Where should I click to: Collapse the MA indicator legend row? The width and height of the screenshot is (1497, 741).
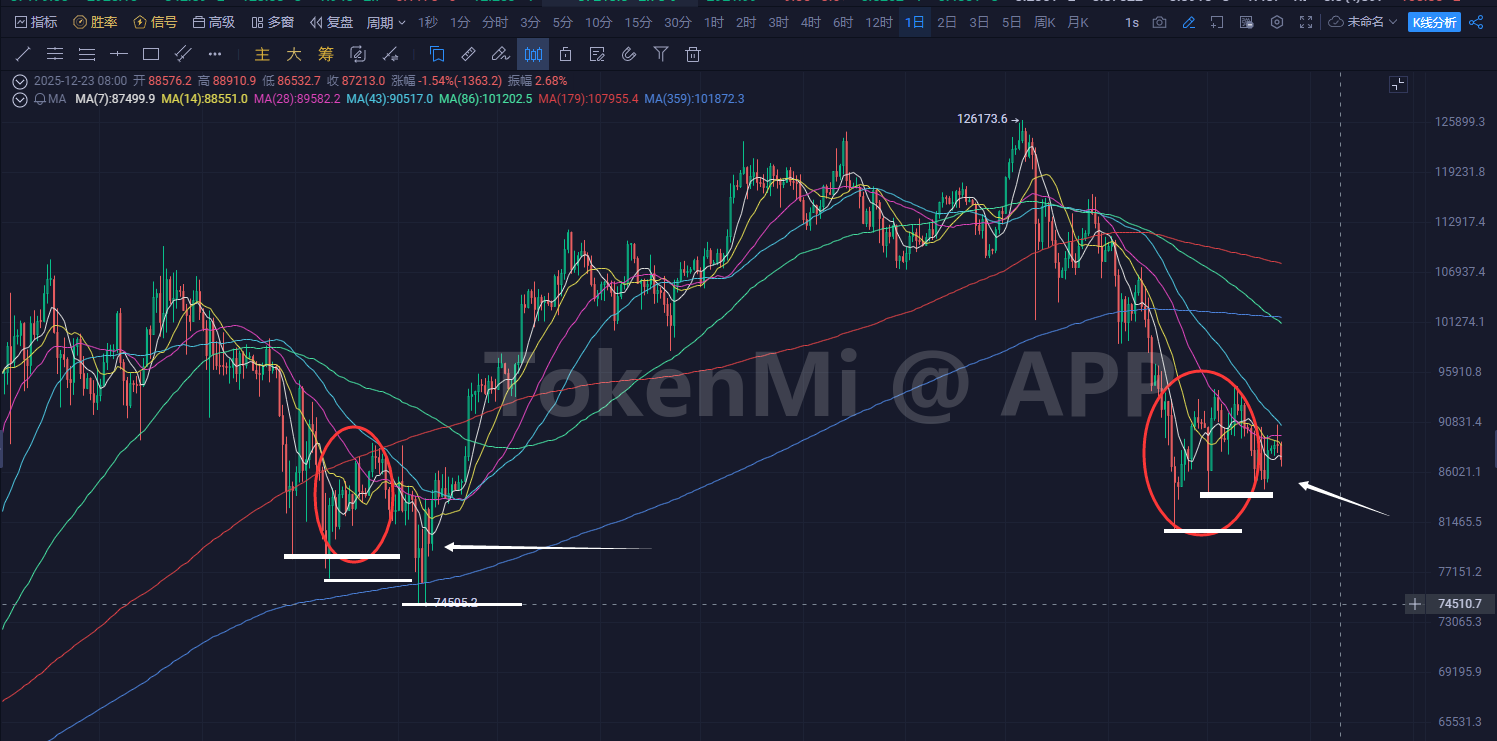[x=20, y=99]
